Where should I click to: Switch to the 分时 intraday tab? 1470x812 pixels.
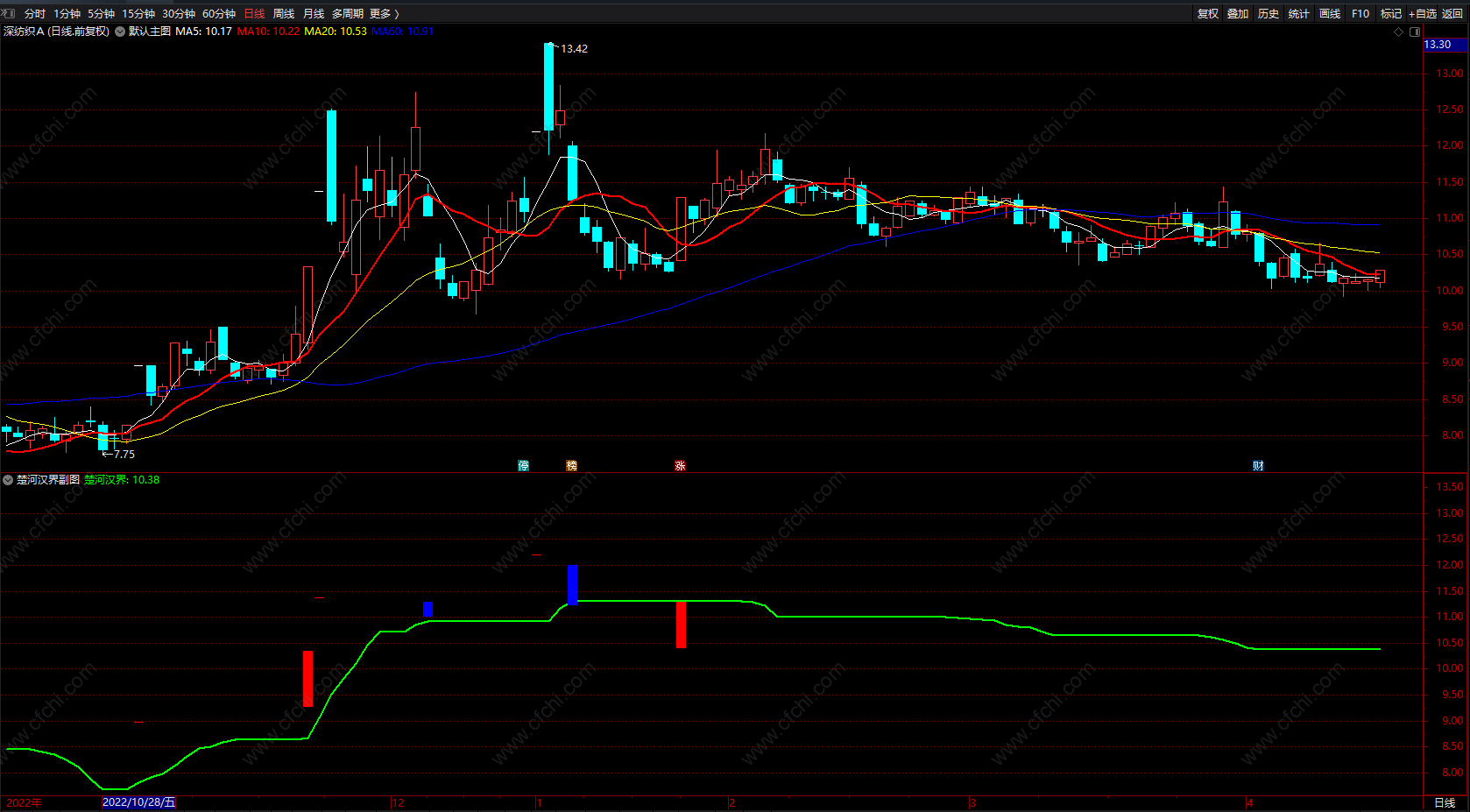pyautogui.click(x=35, y=13)
